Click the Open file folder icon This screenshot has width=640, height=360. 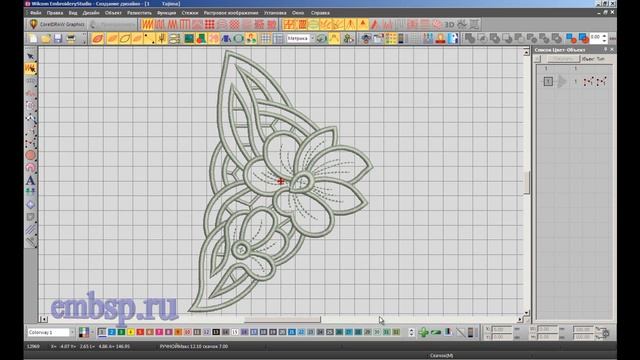[46, 39]
